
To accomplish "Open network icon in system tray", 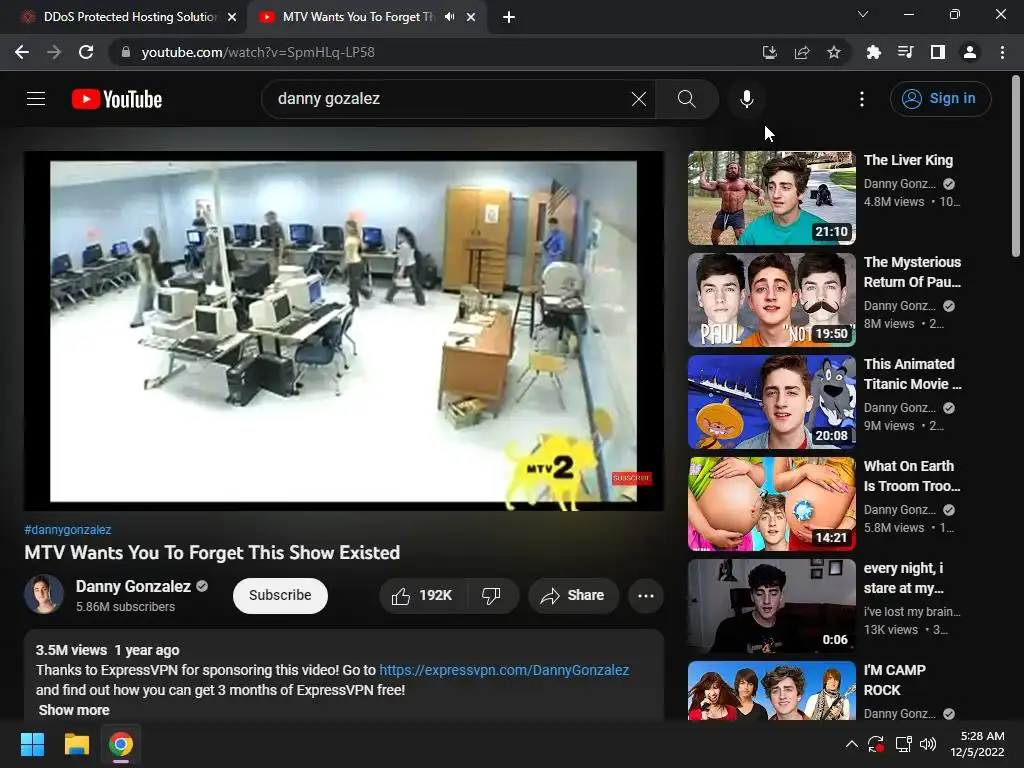I will [903, 744].
